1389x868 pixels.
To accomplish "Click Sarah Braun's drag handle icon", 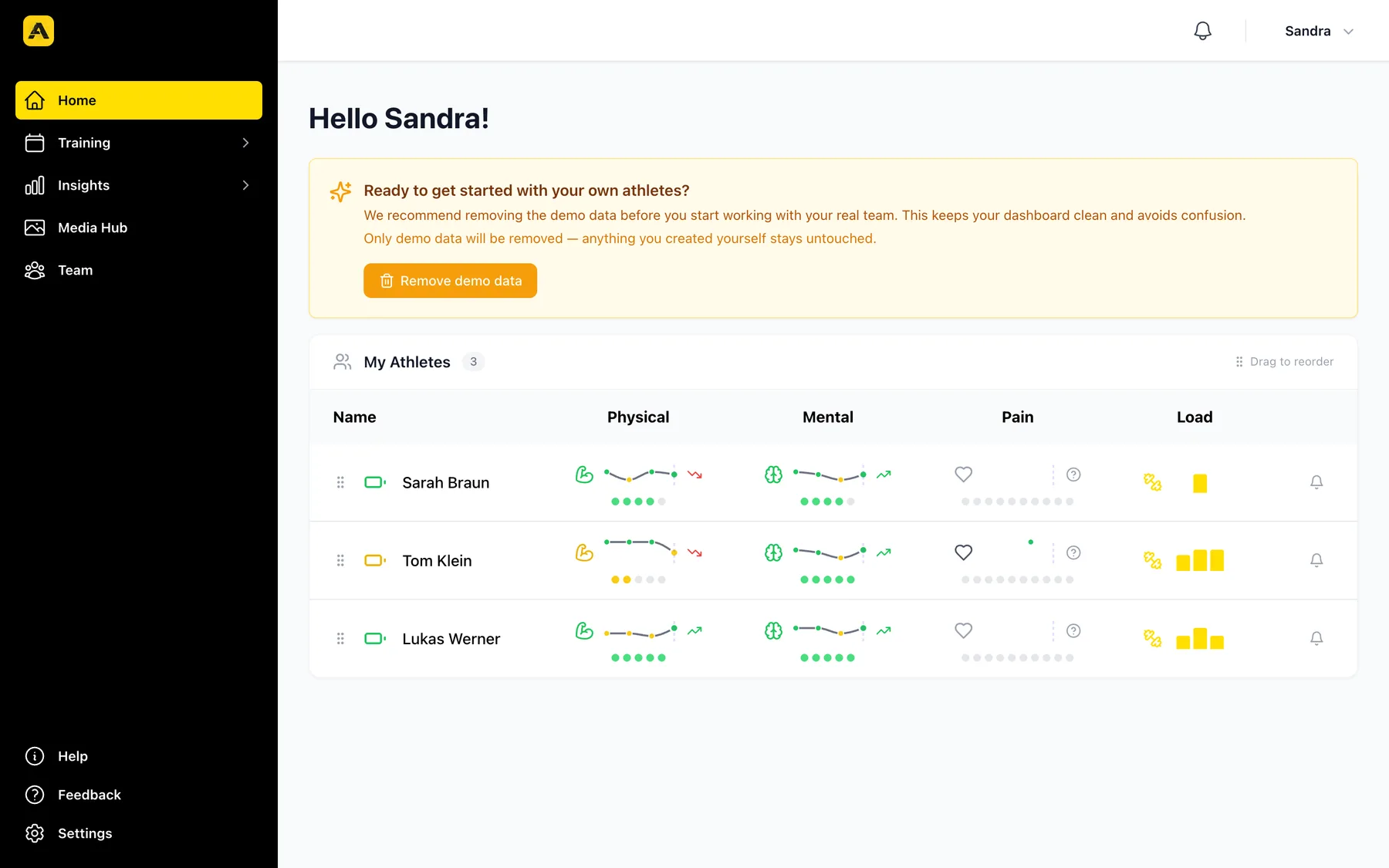I will click(x=340, y=482).
